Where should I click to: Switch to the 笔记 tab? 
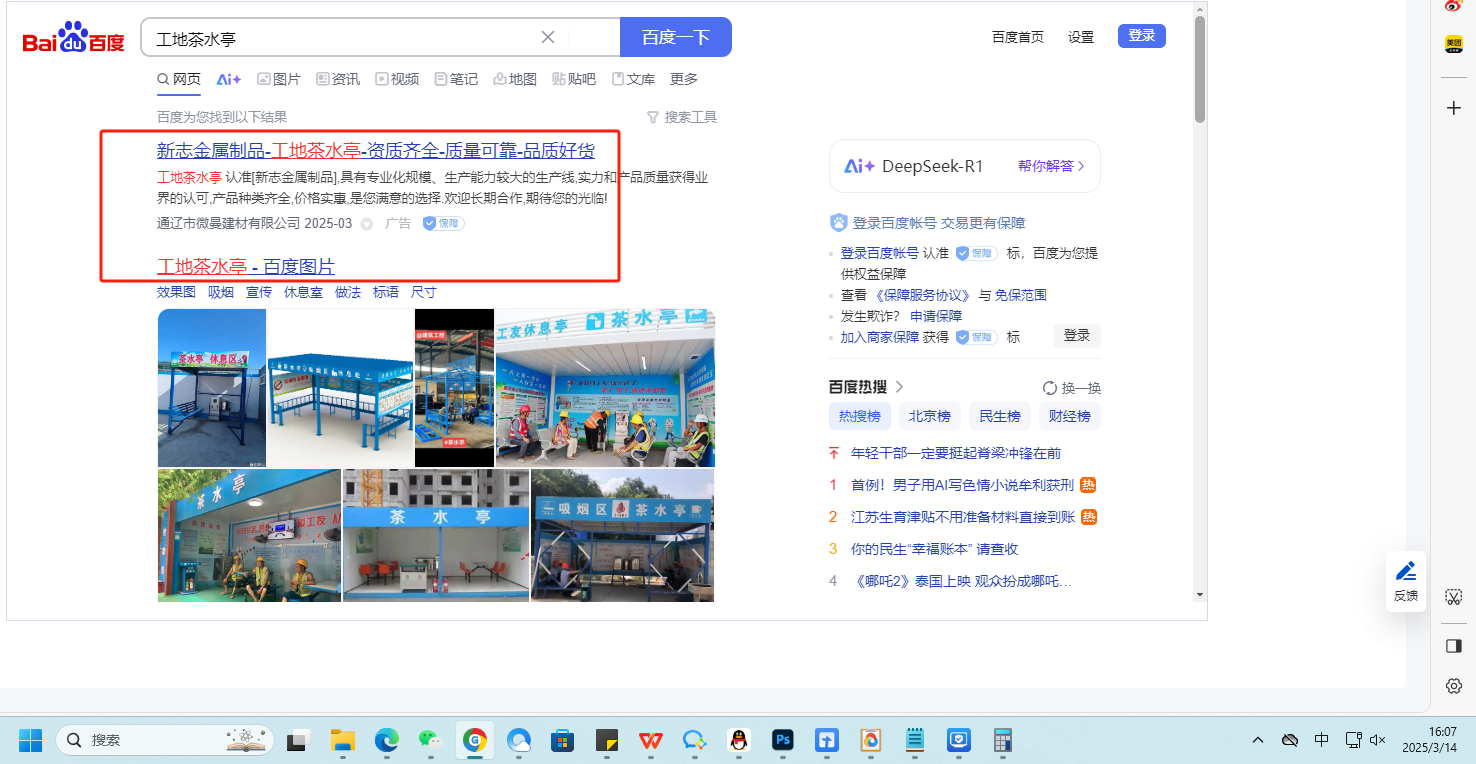(x=456, y=79)
